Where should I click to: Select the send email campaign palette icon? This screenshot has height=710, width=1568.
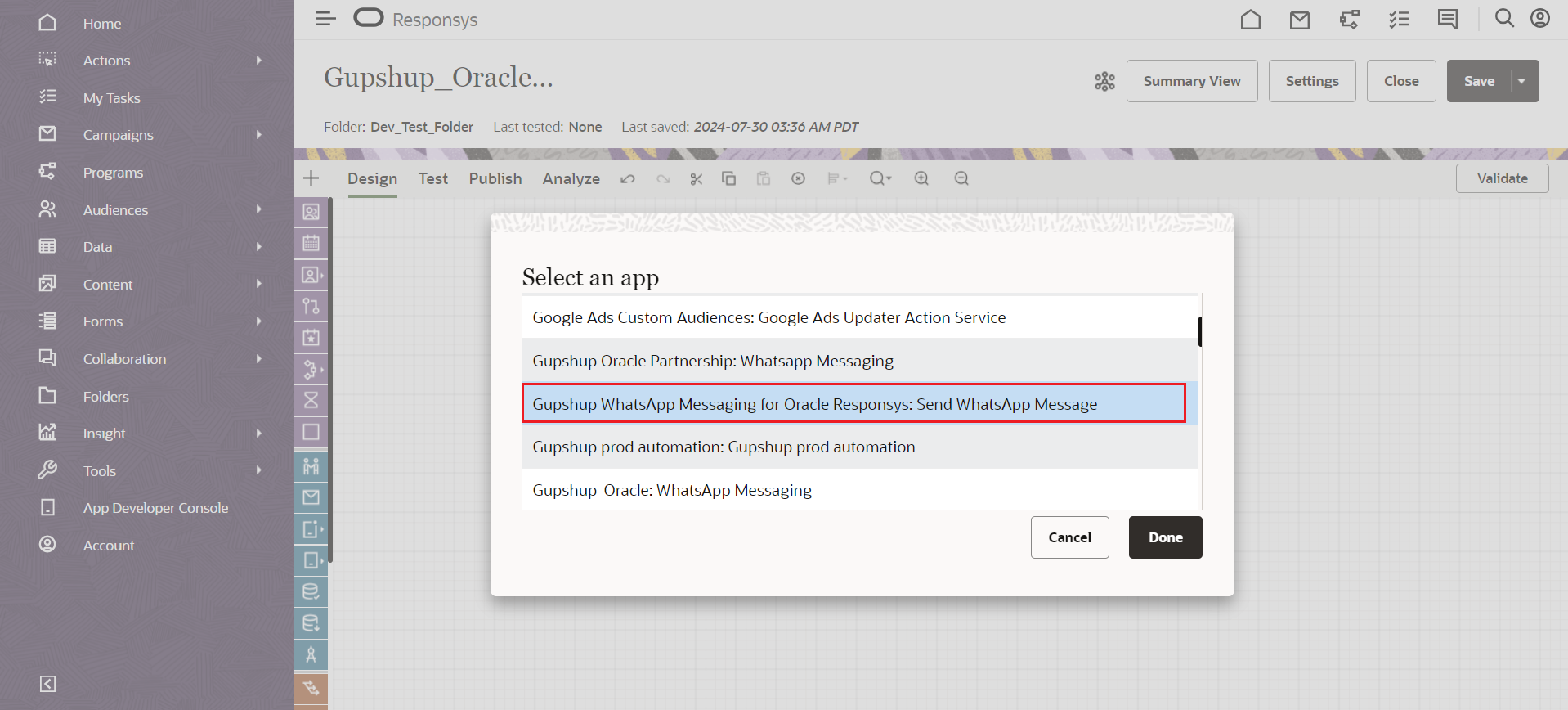(x=311, y=497)
